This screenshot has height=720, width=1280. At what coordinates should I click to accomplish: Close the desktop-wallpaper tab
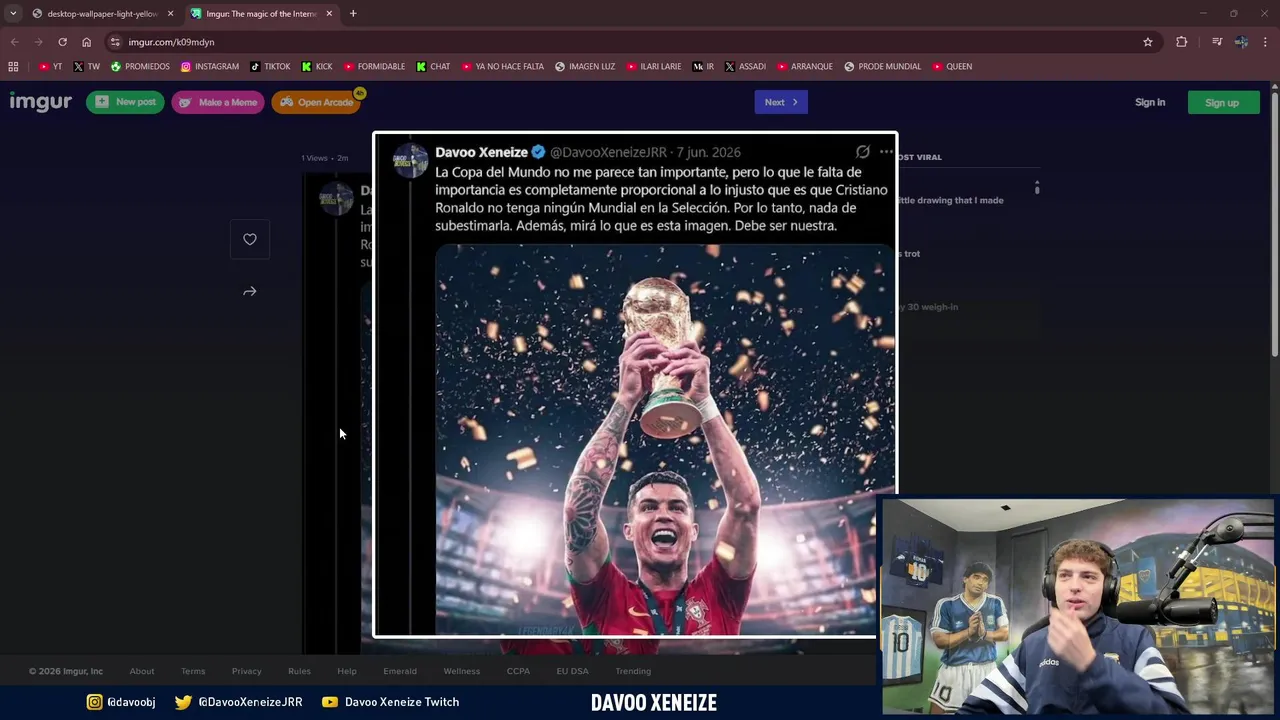point(170,14)
